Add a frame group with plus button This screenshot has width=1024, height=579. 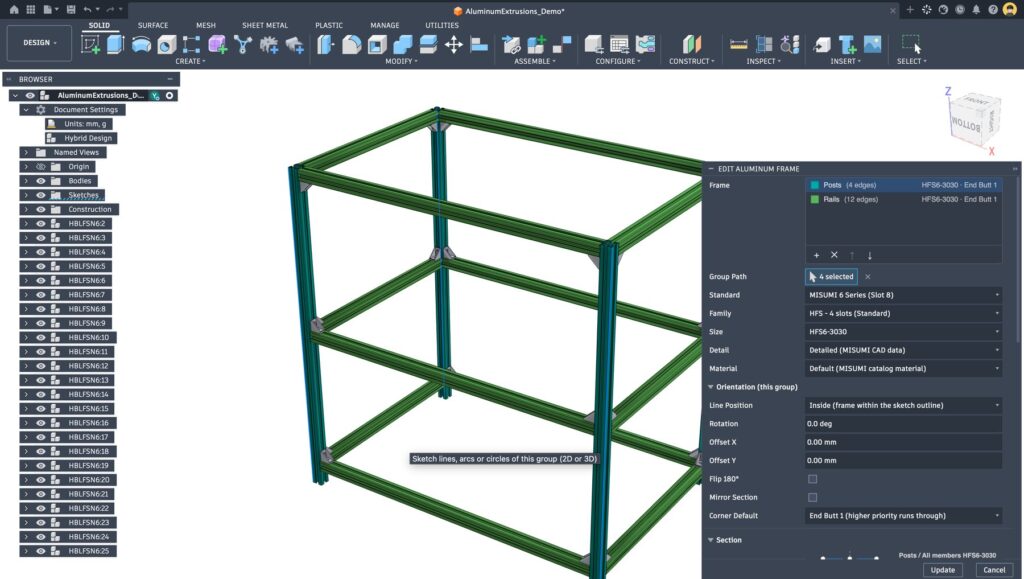coord(816,255)
